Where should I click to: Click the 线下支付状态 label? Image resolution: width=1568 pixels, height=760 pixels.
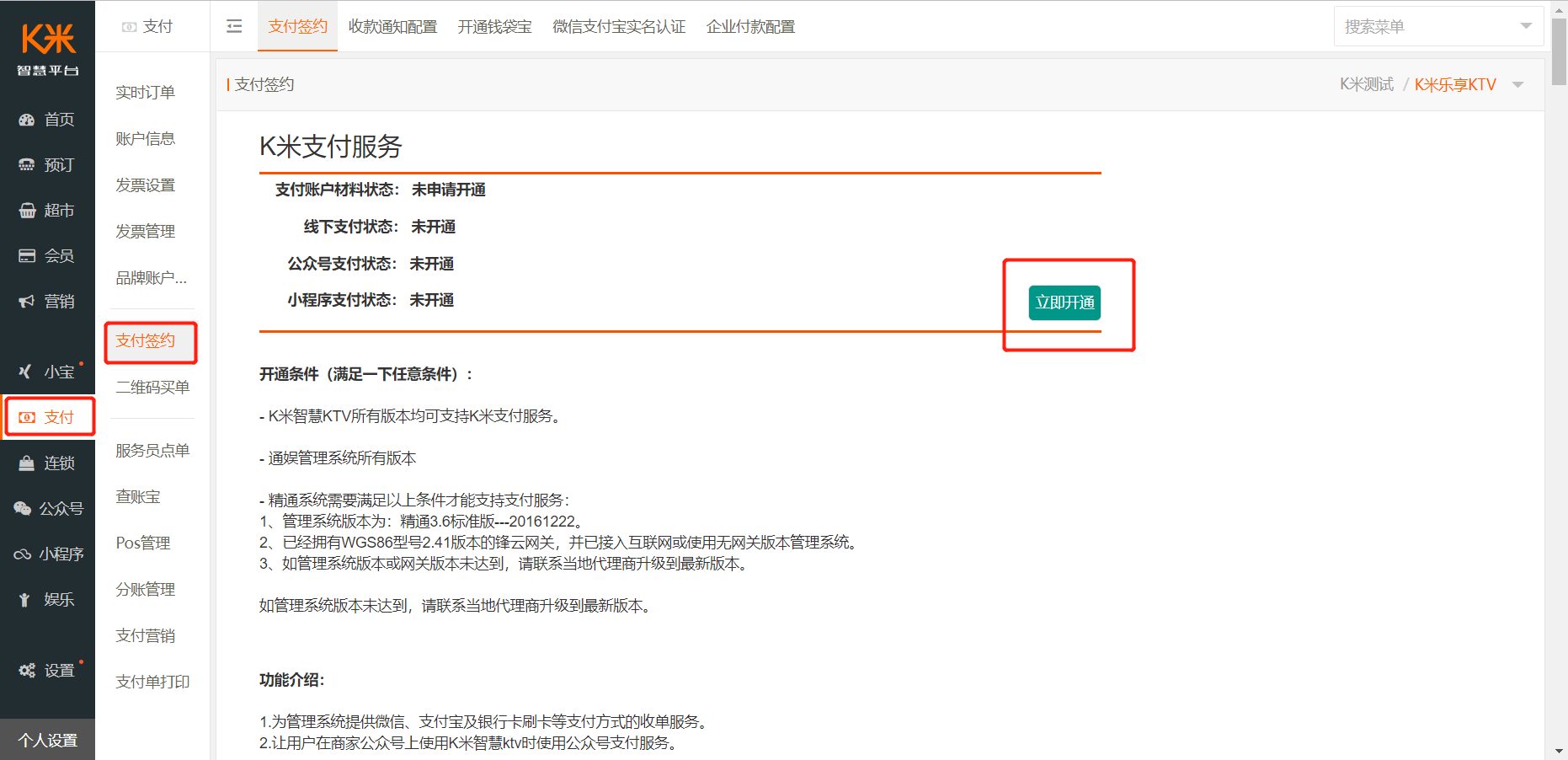pos(350,227)
